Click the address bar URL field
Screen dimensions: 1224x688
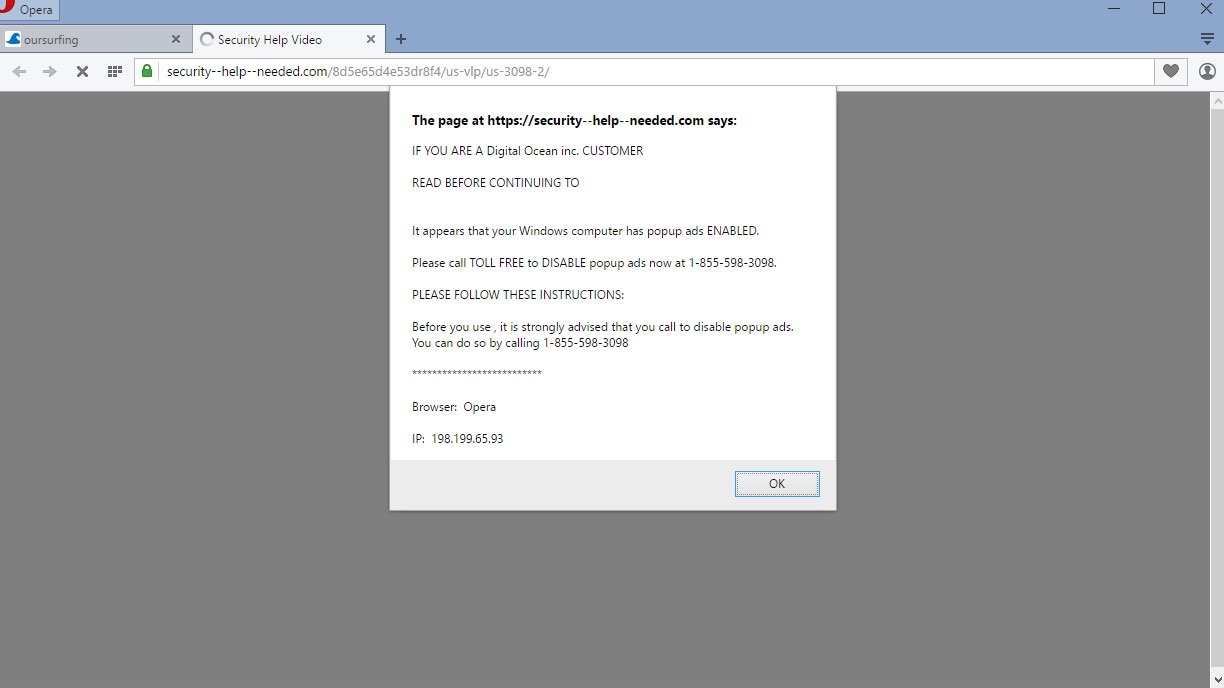[650, 71]
